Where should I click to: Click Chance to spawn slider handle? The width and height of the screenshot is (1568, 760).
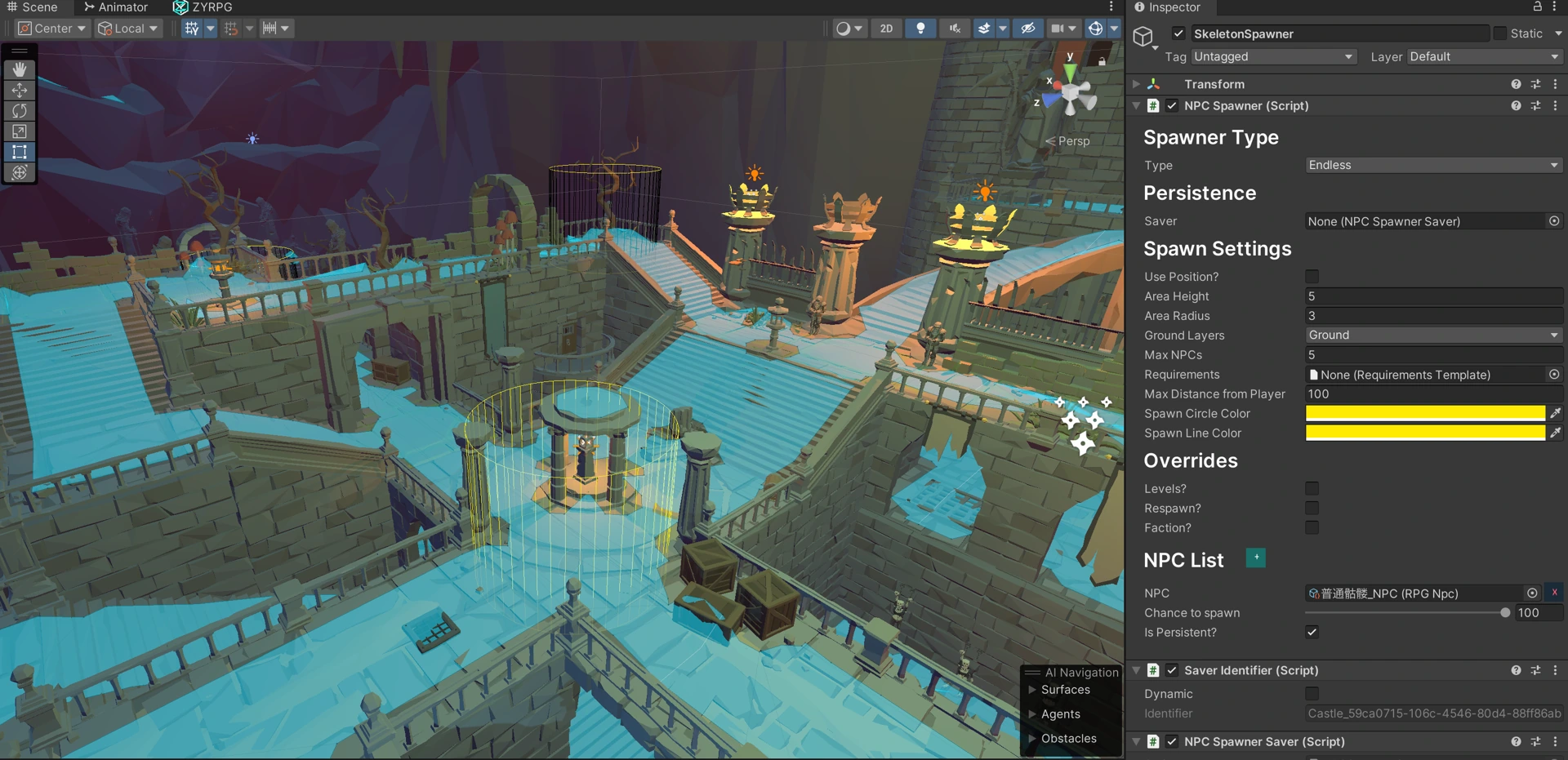(1505, 613)
